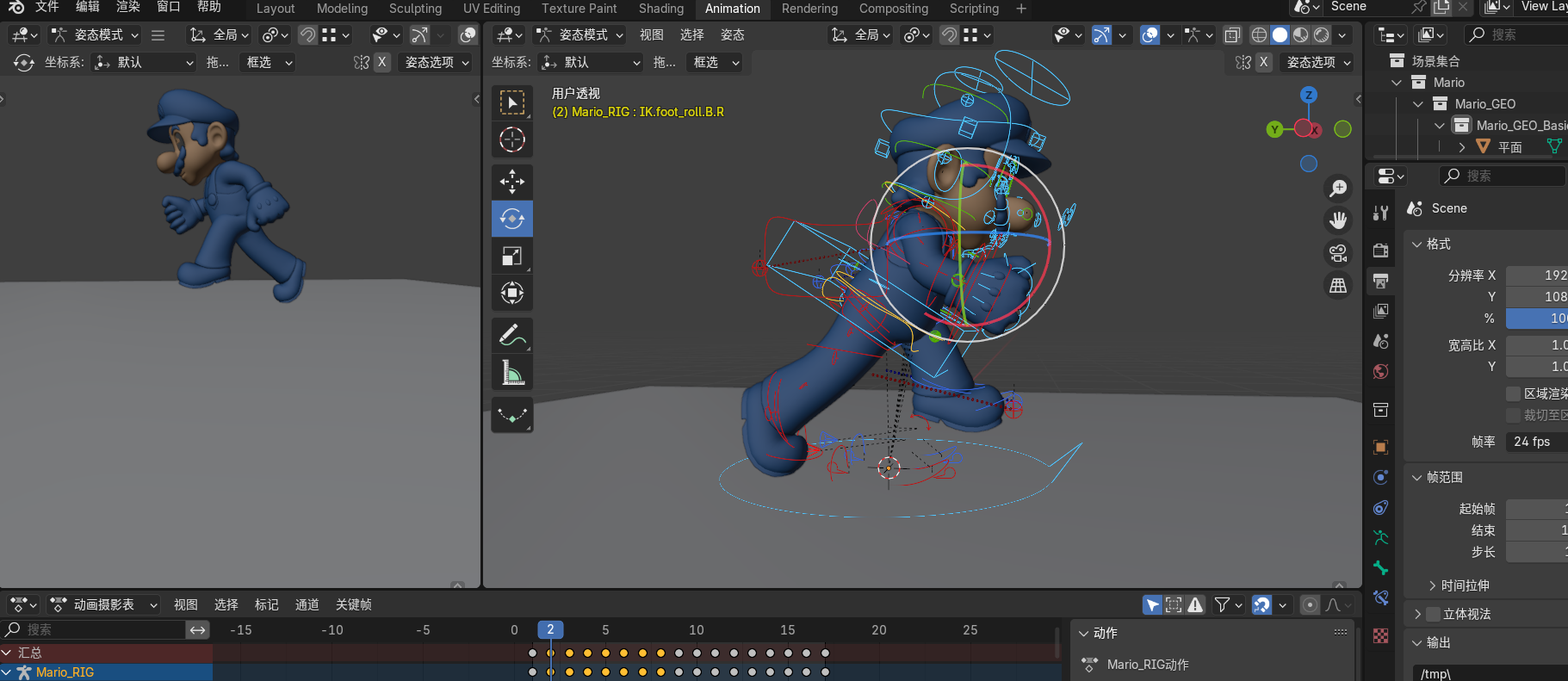Select the active Rotate tool

pos(512,219)
